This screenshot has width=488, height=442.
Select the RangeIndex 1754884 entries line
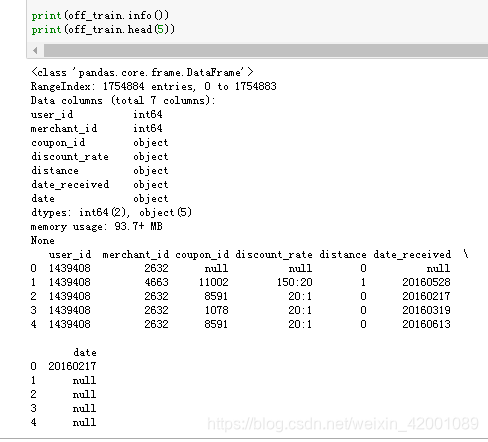click(154, 86)
